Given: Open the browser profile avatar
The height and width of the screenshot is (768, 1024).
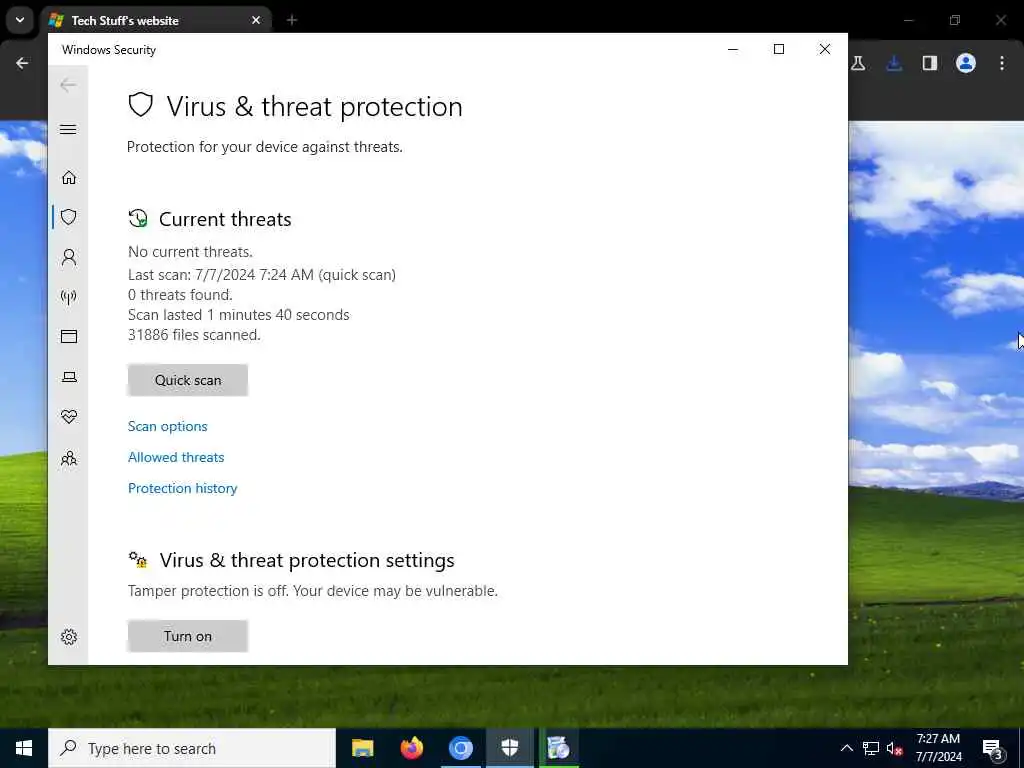Looking at the screenshot, I should click(966, 63).
